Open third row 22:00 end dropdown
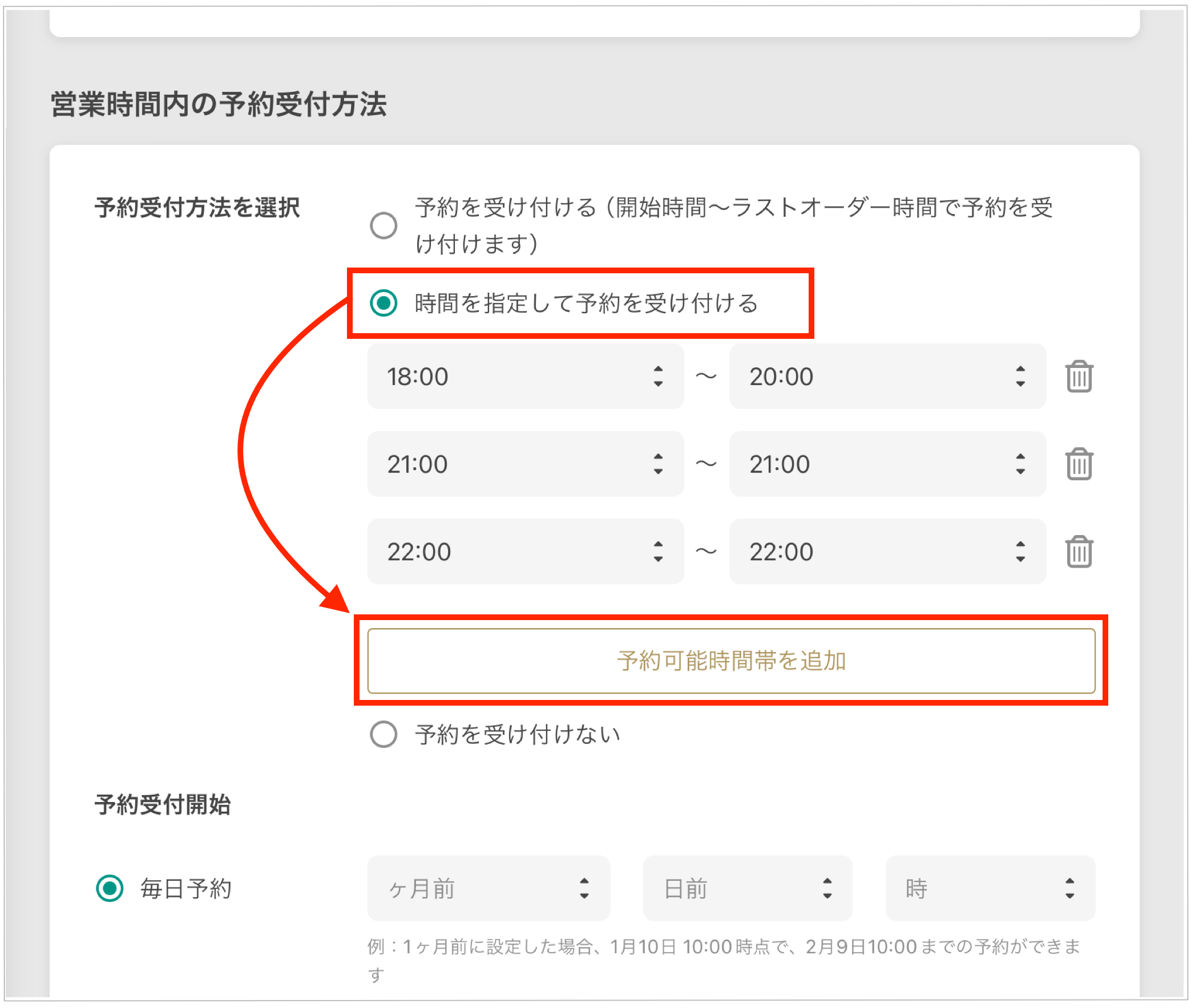 [887, 552]
